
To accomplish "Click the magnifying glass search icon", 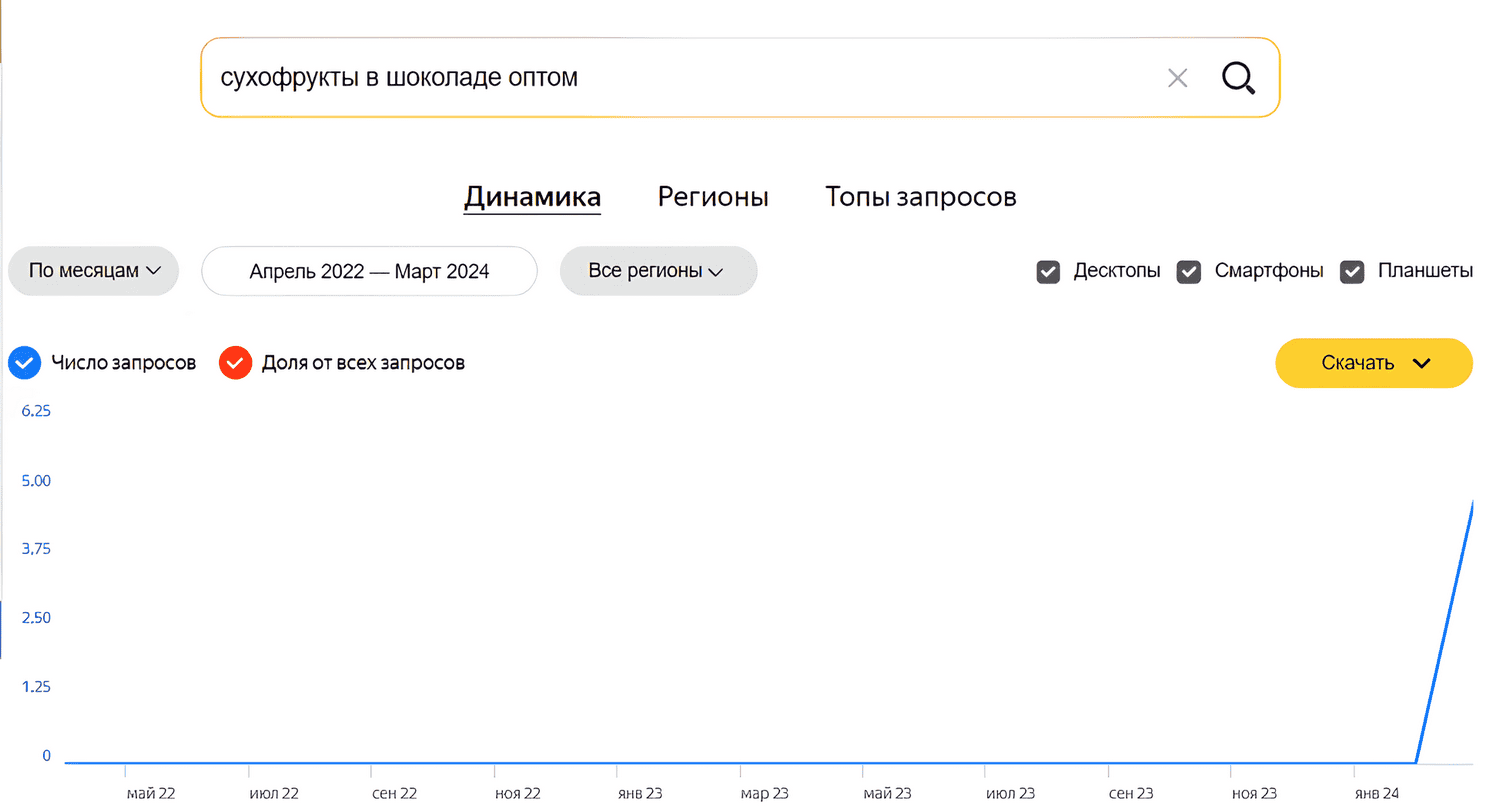I will pos(1238,77).
